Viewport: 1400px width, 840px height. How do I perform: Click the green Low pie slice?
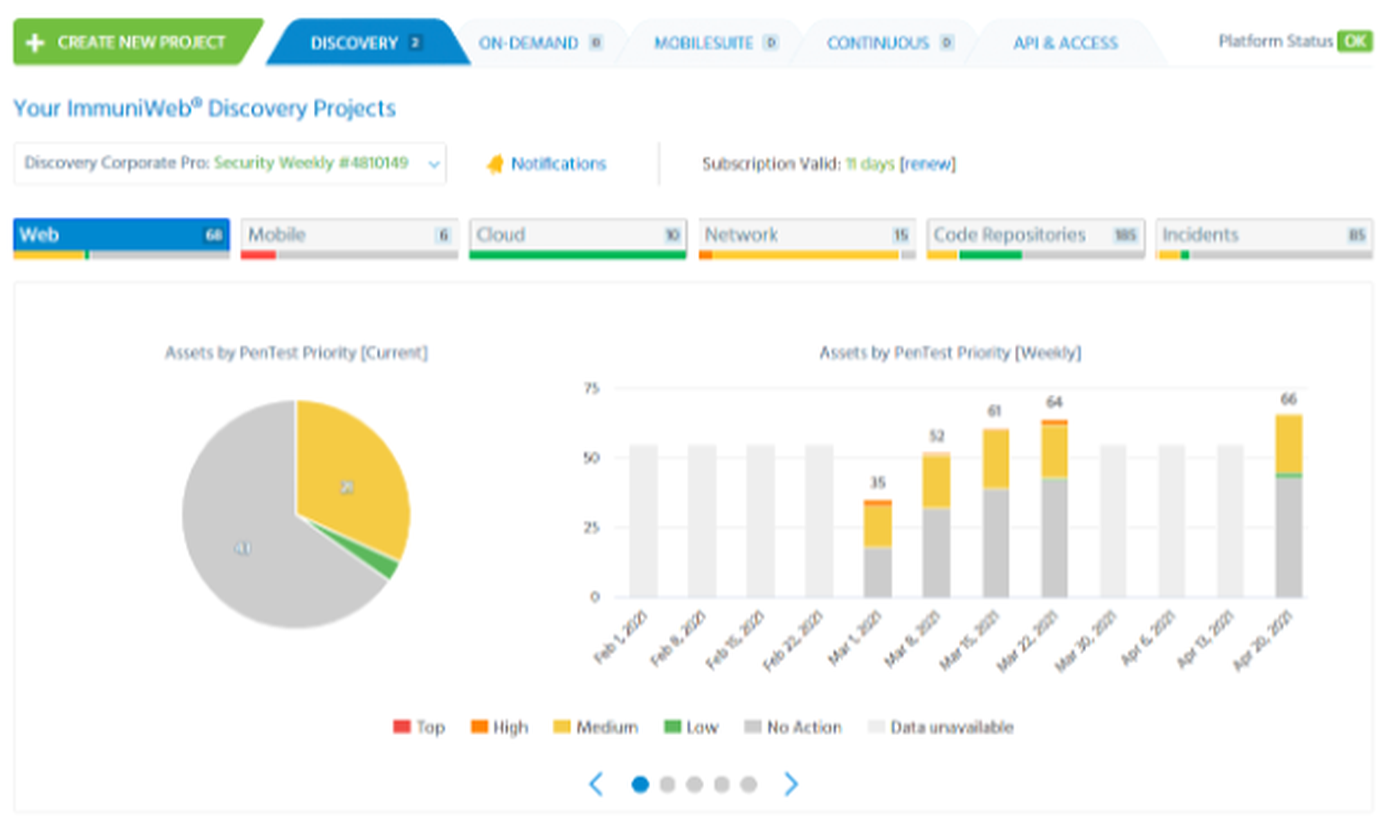pyautogui.click(x=384, y=567)
